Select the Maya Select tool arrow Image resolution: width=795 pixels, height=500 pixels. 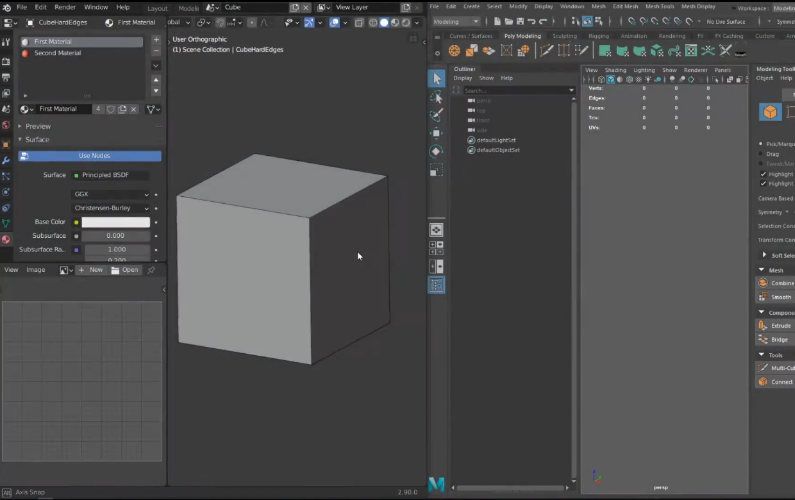437,79
